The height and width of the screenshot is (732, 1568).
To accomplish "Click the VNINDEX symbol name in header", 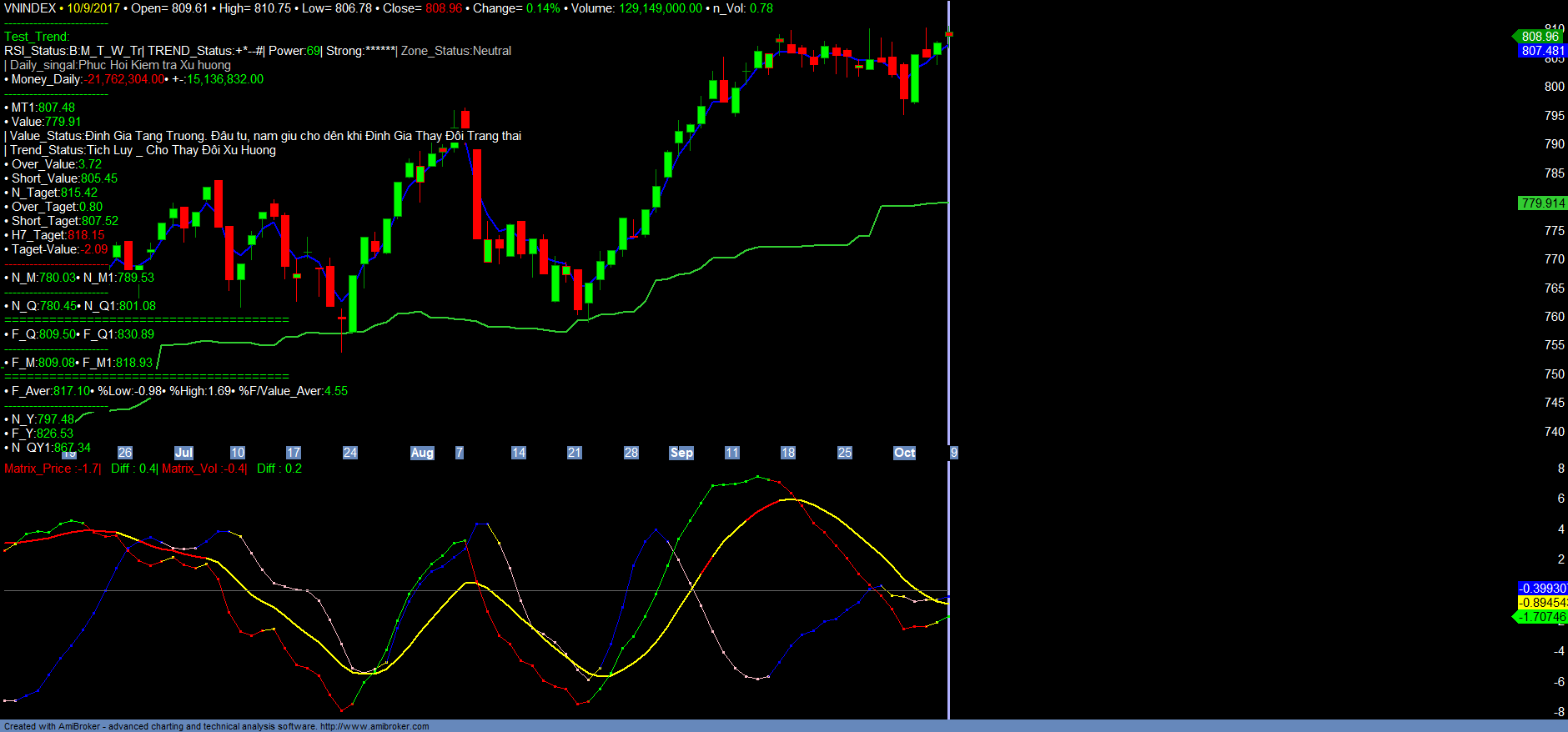I will (30, 8).
